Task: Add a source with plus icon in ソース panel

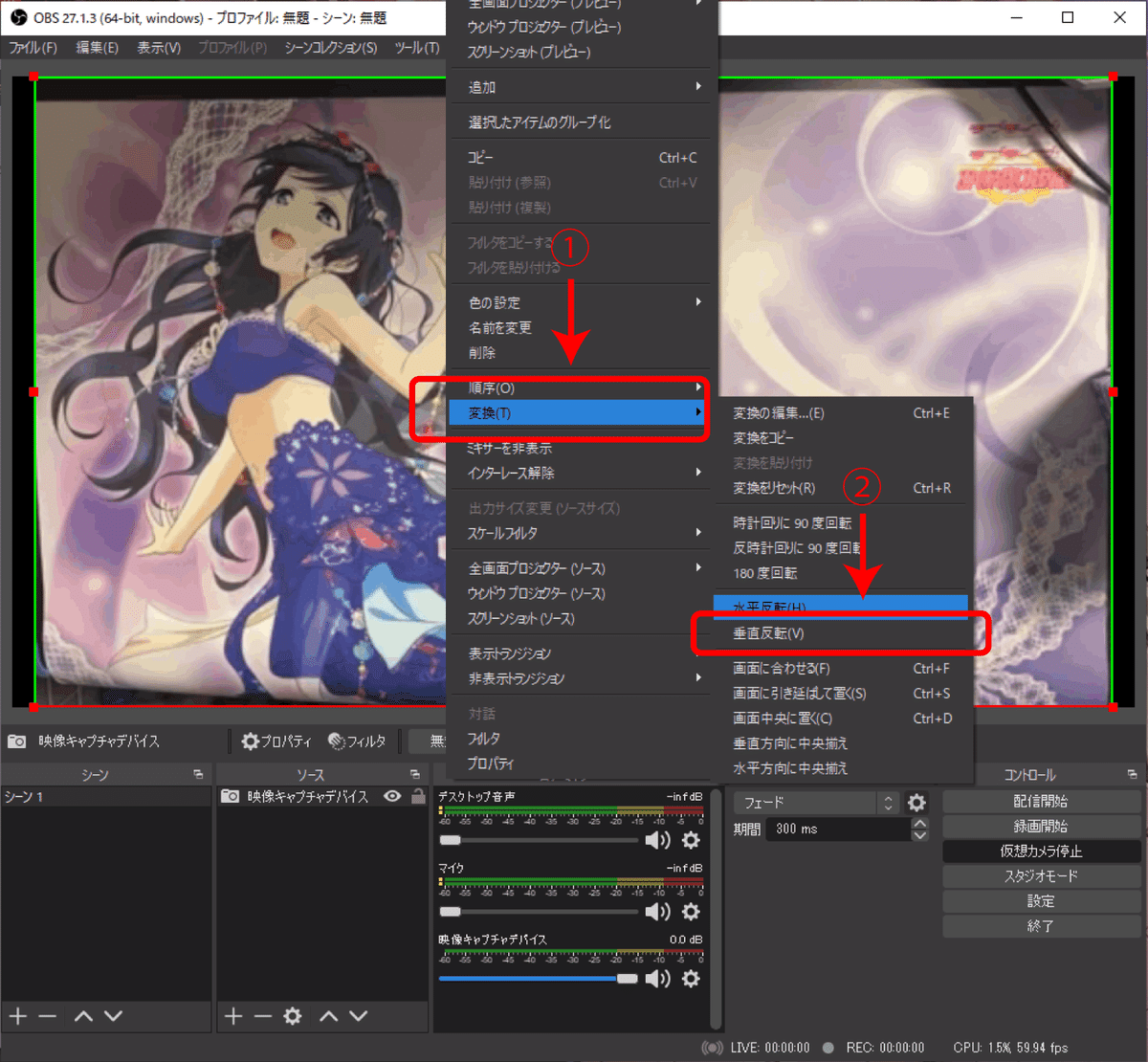Action: (233, 1016)
